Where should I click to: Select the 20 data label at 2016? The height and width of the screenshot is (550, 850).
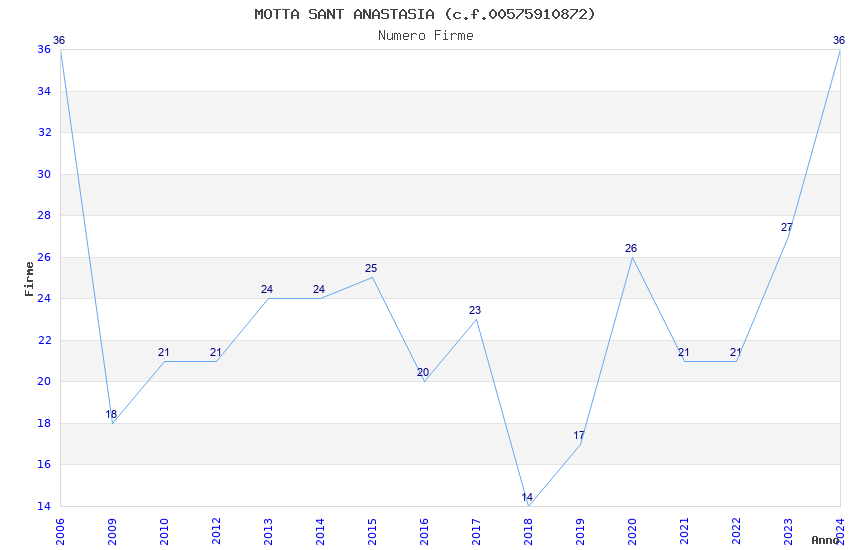click(422, 372)
